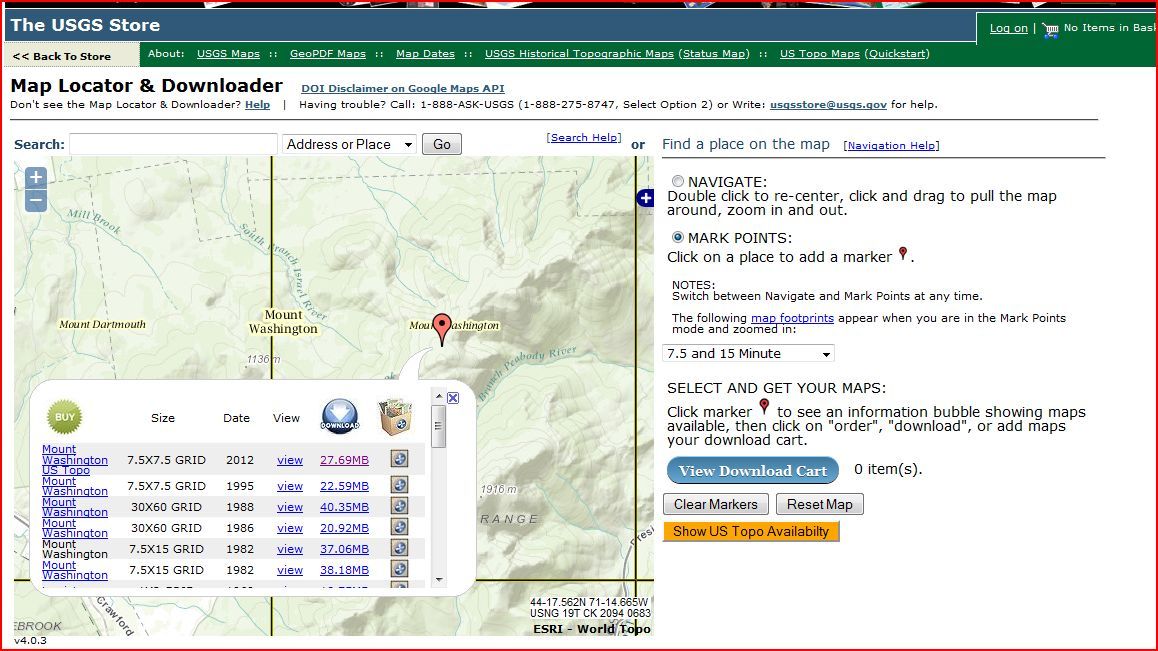Click the green BUY badge icon
The height and width of the screenshot is (651, 1158).
(x=65, y=417)
